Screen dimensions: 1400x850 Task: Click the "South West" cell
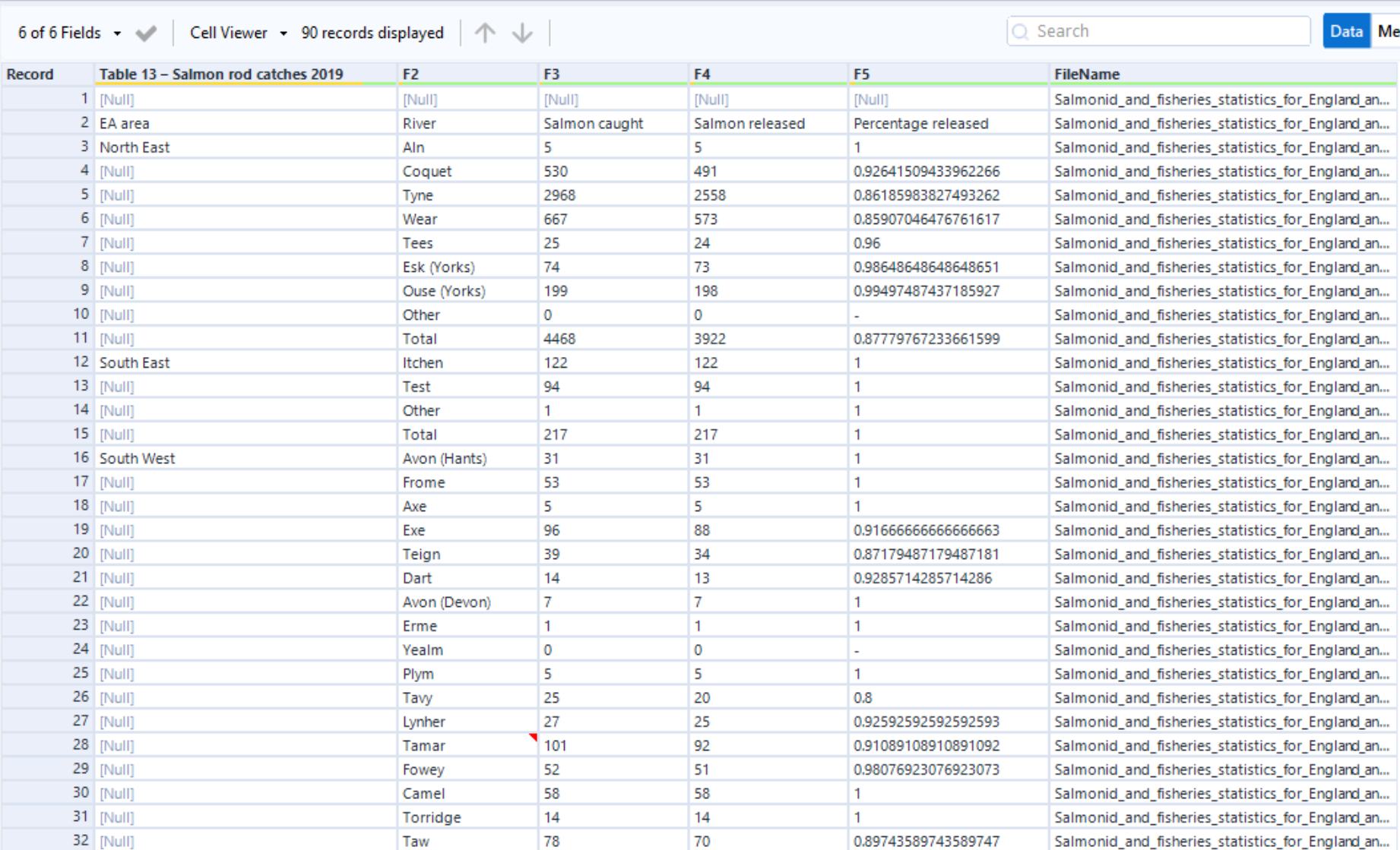pyautogui.click(x=138, y=458)
